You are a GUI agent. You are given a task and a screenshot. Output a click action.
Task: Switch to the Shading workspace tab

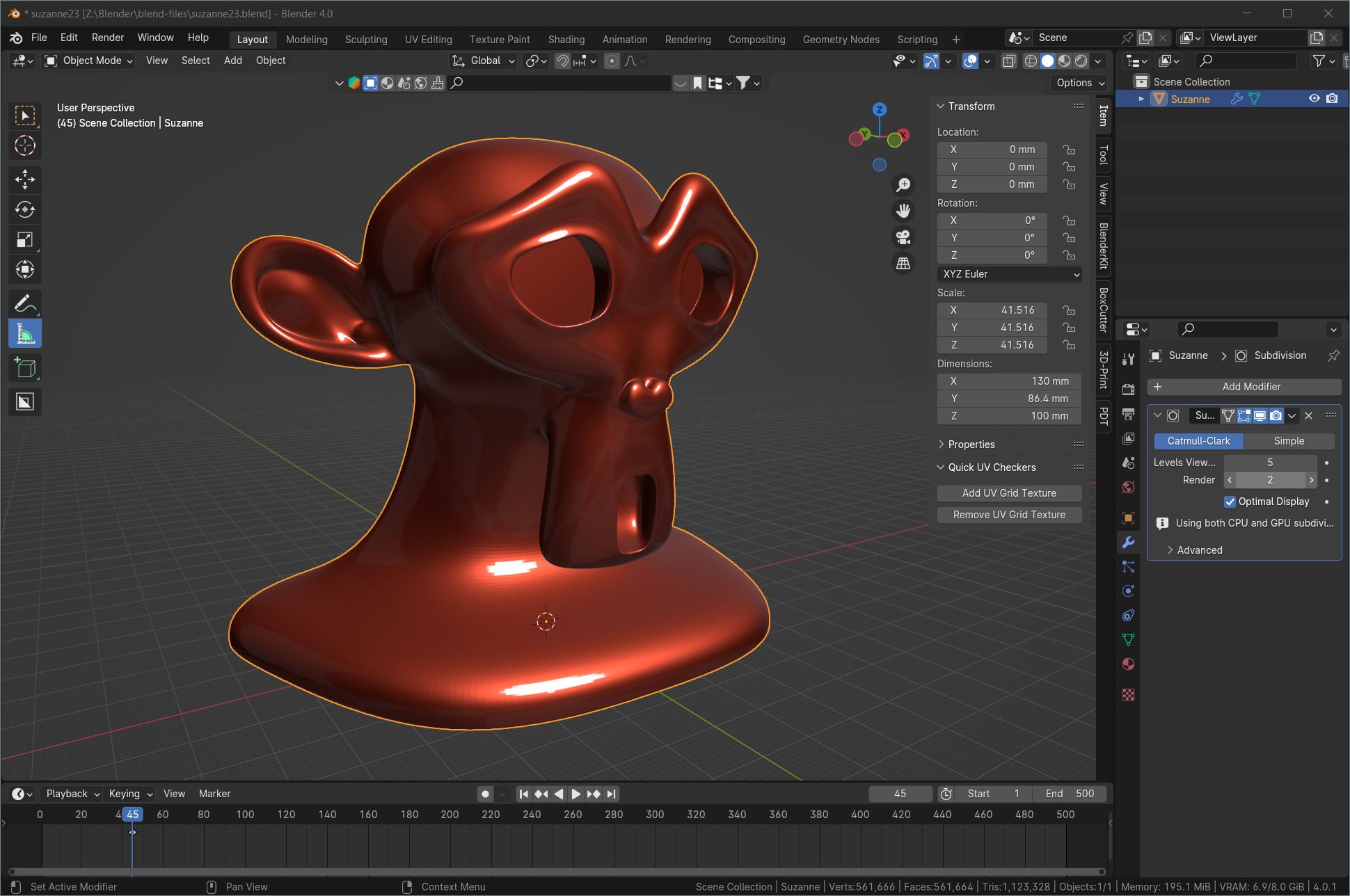(x=565, y=39)
